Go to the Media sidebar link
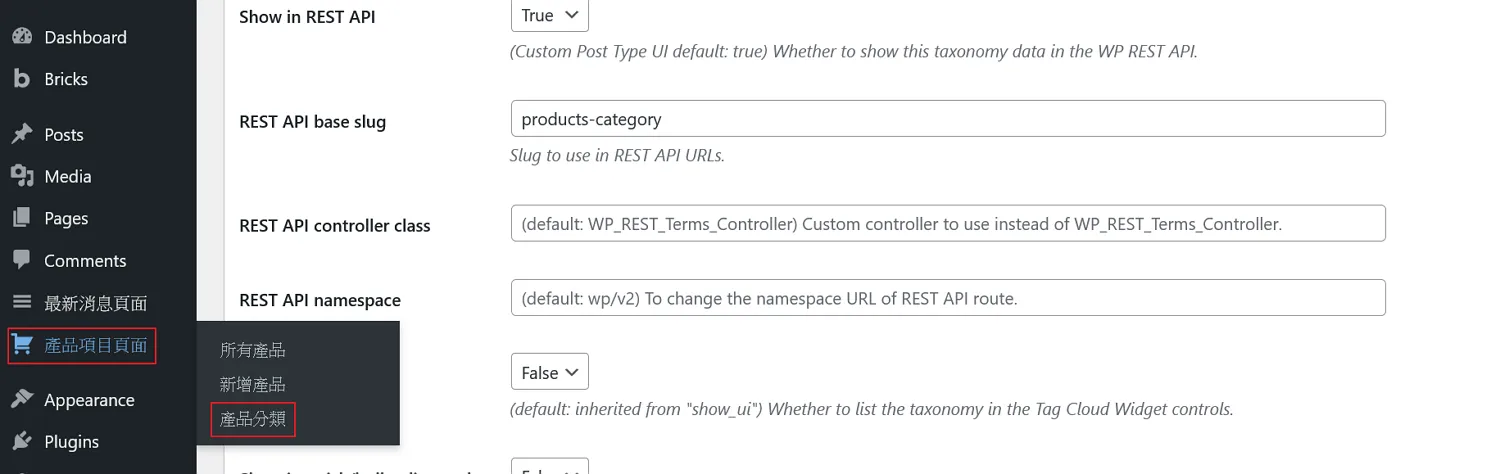The image size is (1500, 474). click(x=68, y=177)
